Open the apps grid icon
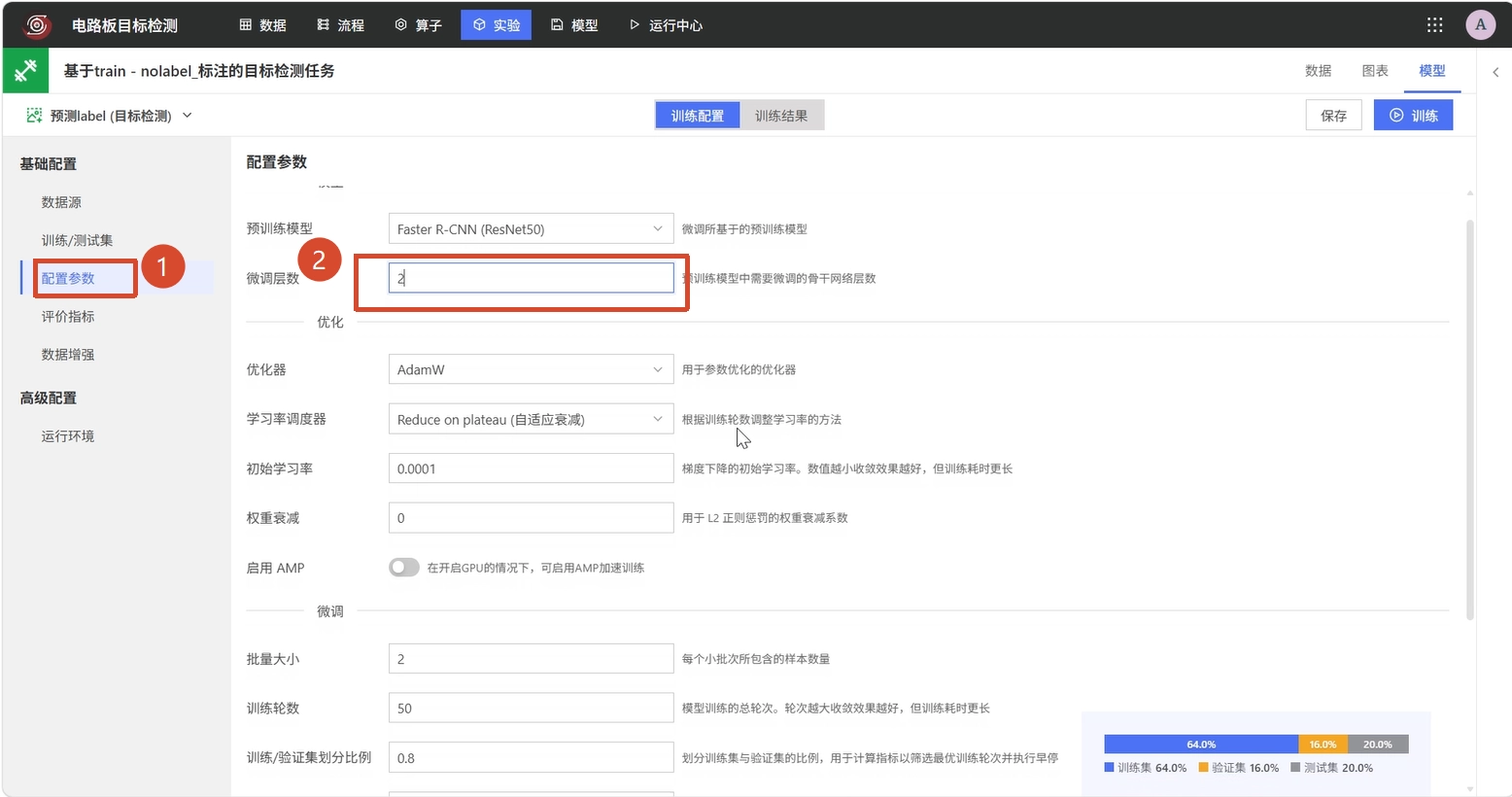Screen dimensions: 1512x797 1434,25
